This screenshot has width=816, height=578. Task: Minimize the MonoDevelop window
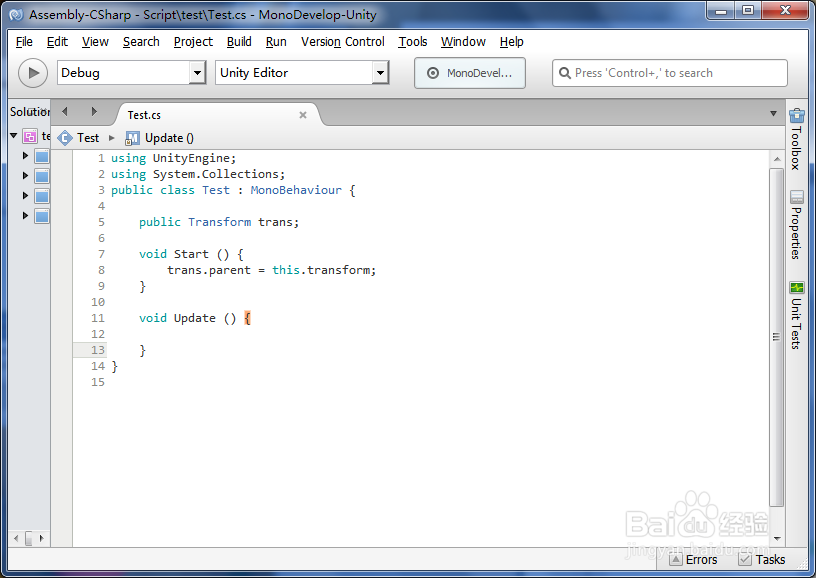click(721, 10)
